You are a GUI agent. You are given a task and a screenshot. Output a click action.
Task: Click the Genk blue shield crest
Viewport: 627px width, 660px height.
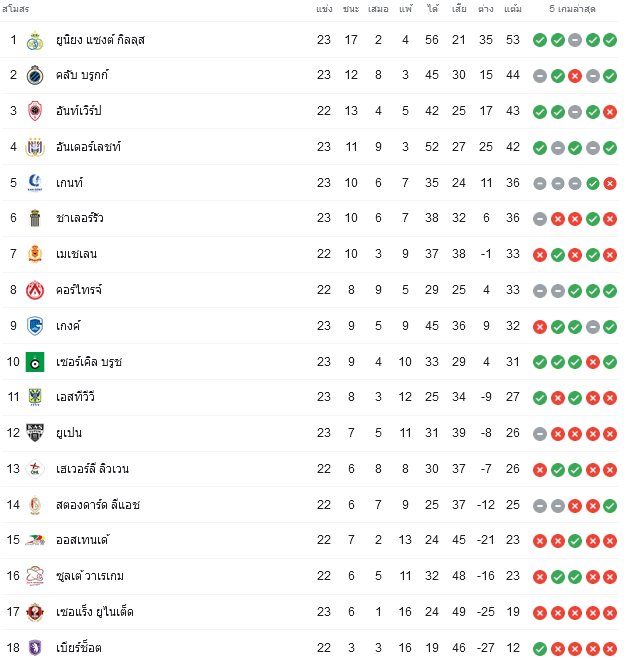[35, 326]
